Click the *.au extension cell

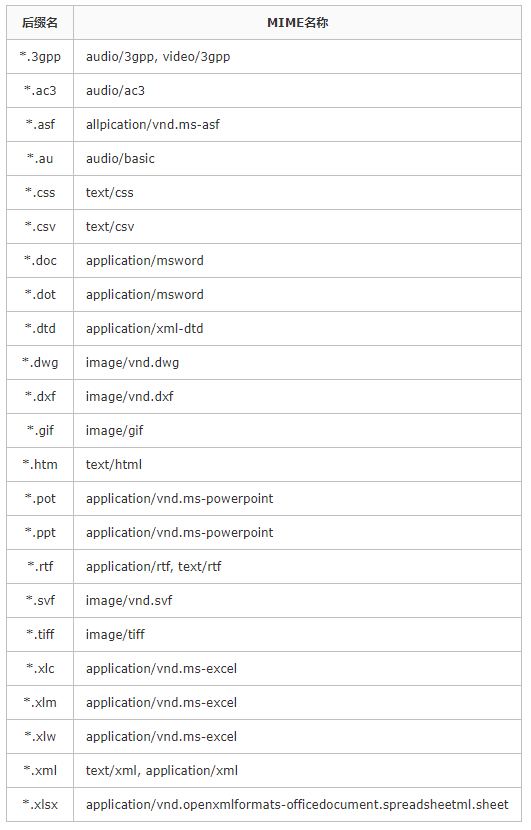coord(40,158)
